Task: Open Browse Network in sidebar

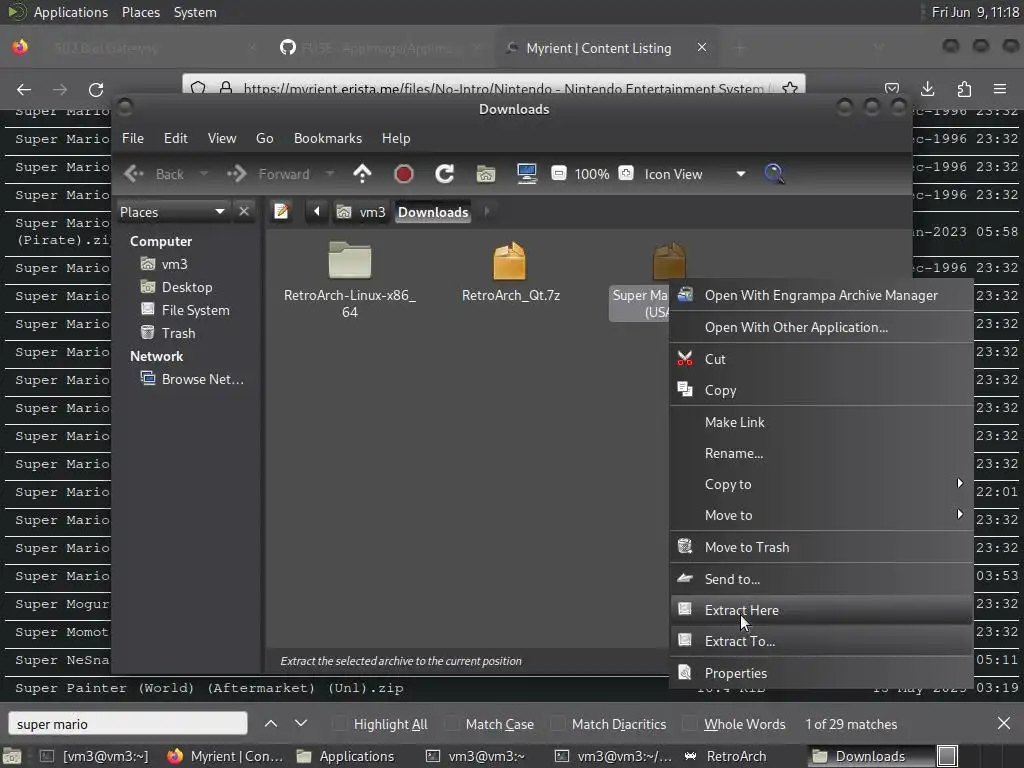Action: (192, 379)
